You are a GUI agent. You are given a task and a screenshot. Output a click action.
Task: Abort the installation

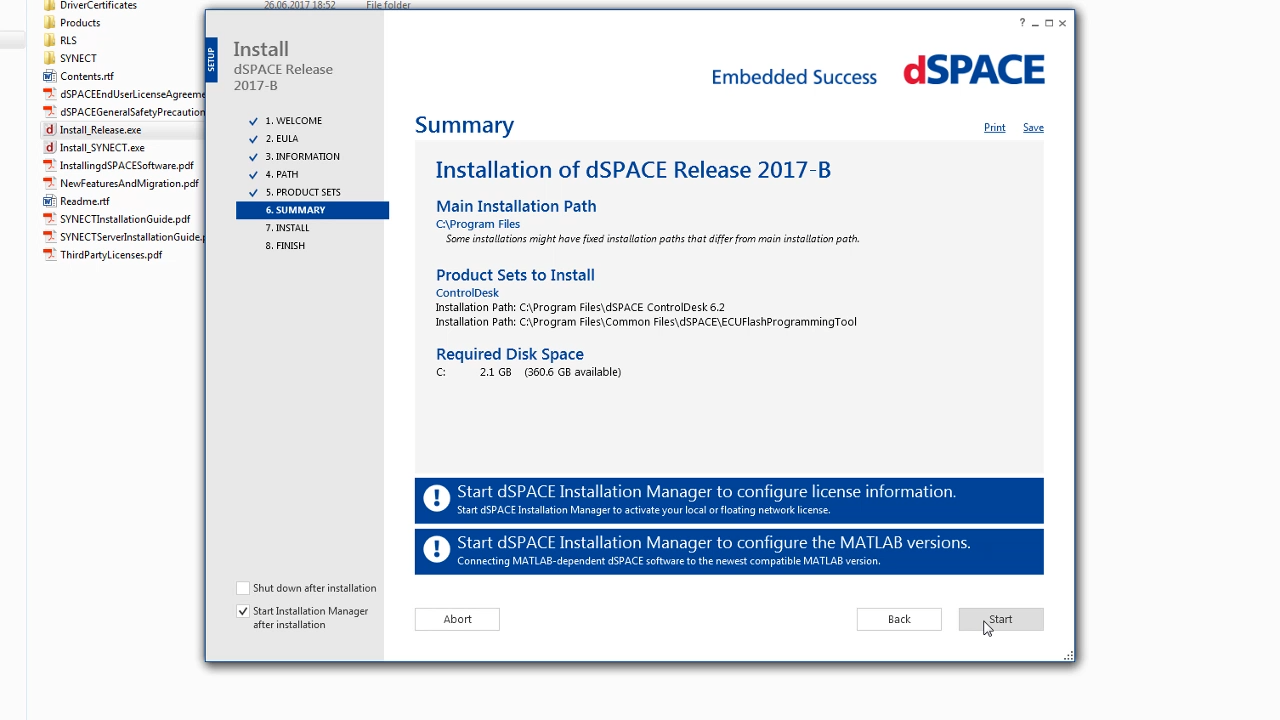click(x=457, y=619)
